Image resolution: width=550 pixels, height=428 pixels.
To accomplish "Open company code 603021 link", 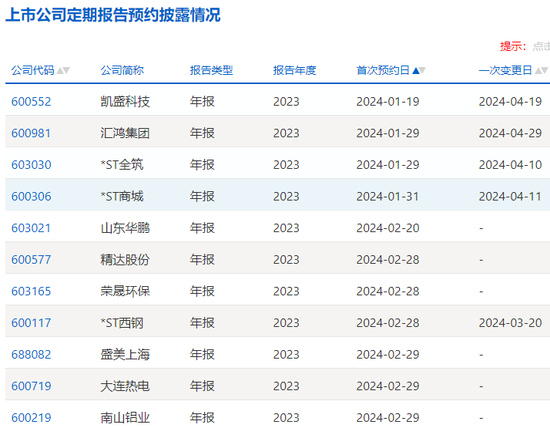I will coord(31,228).
